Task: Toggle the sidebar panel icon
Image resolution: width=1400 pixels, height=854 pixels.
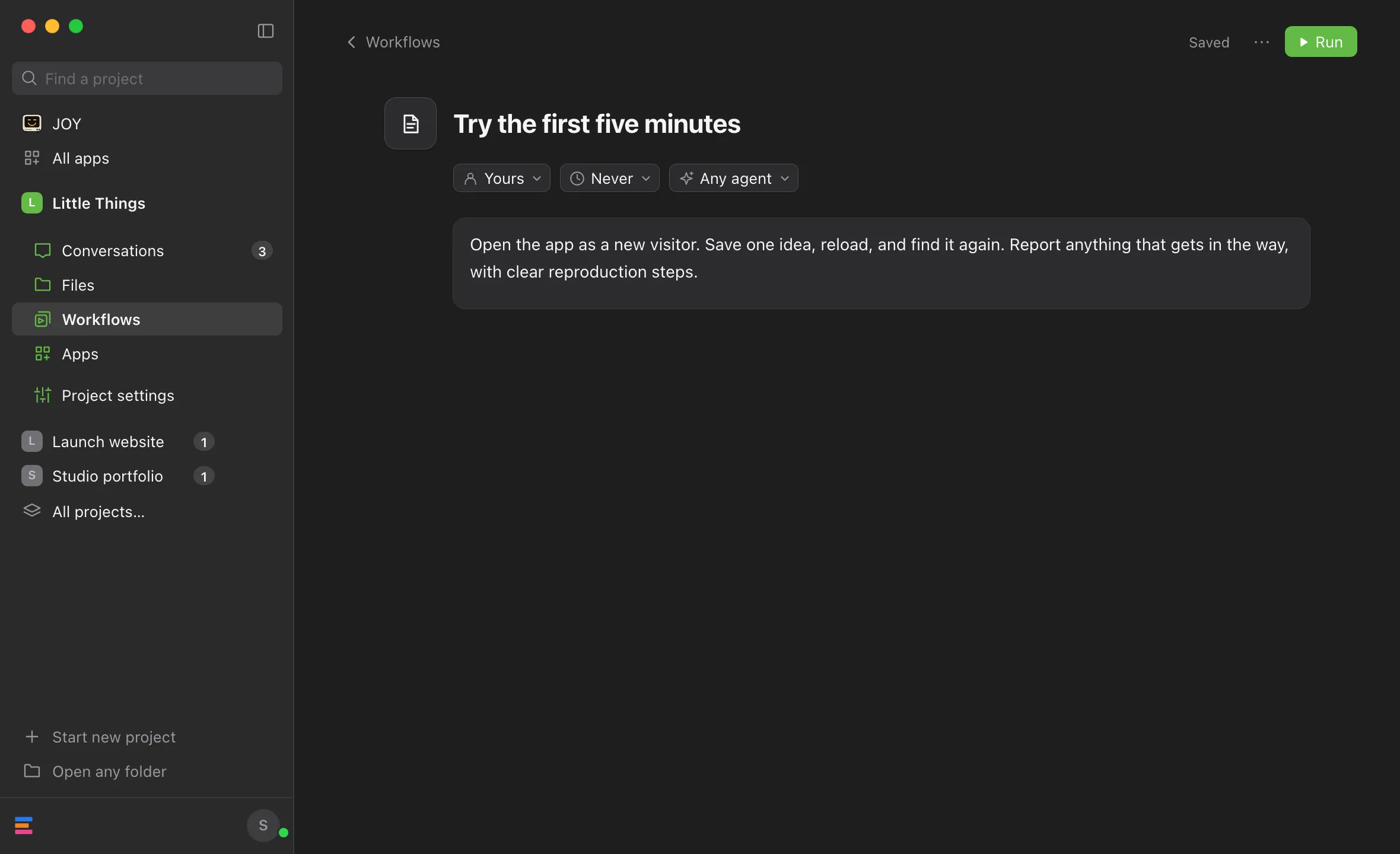Action: coord(265,31)
